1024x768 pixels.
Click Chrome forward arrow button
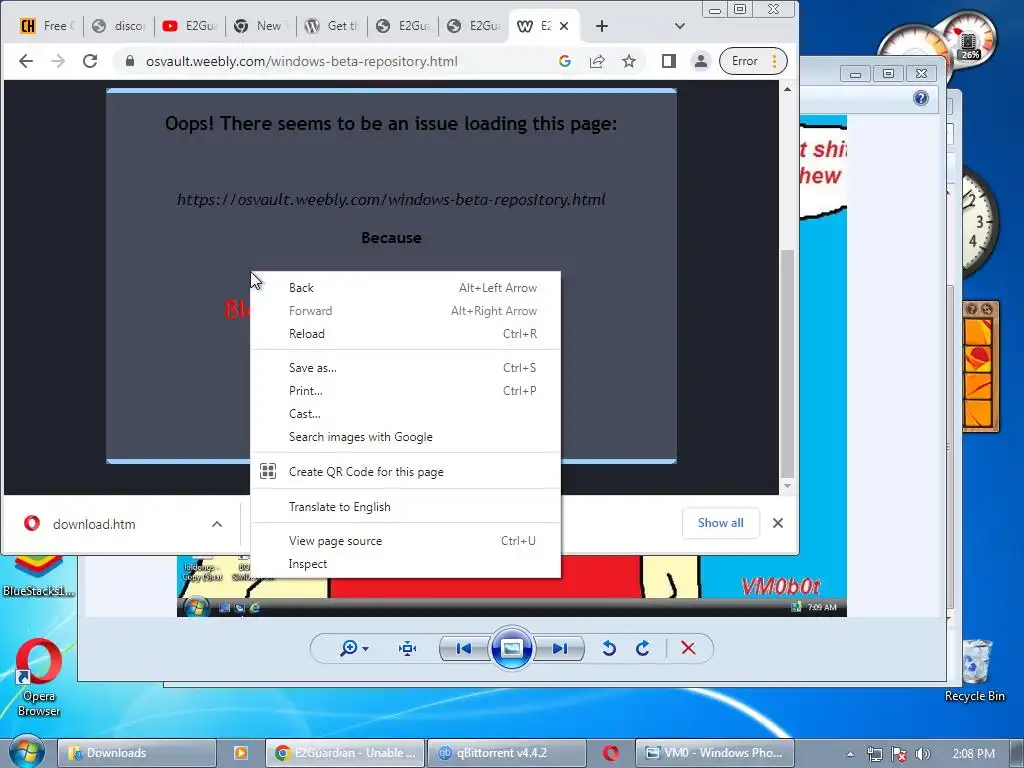pyautogui.click(x=58, y=61)
